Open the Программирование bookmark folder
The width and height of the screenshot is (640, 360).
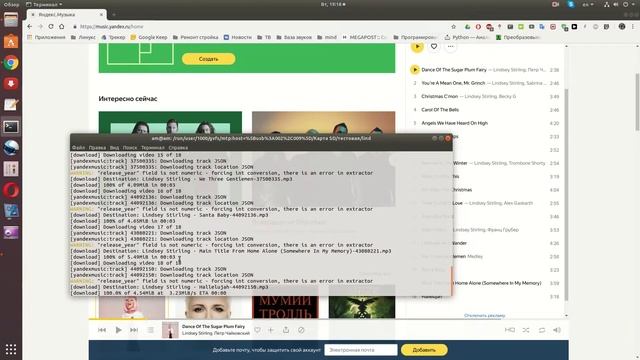[x=415, y=37]
